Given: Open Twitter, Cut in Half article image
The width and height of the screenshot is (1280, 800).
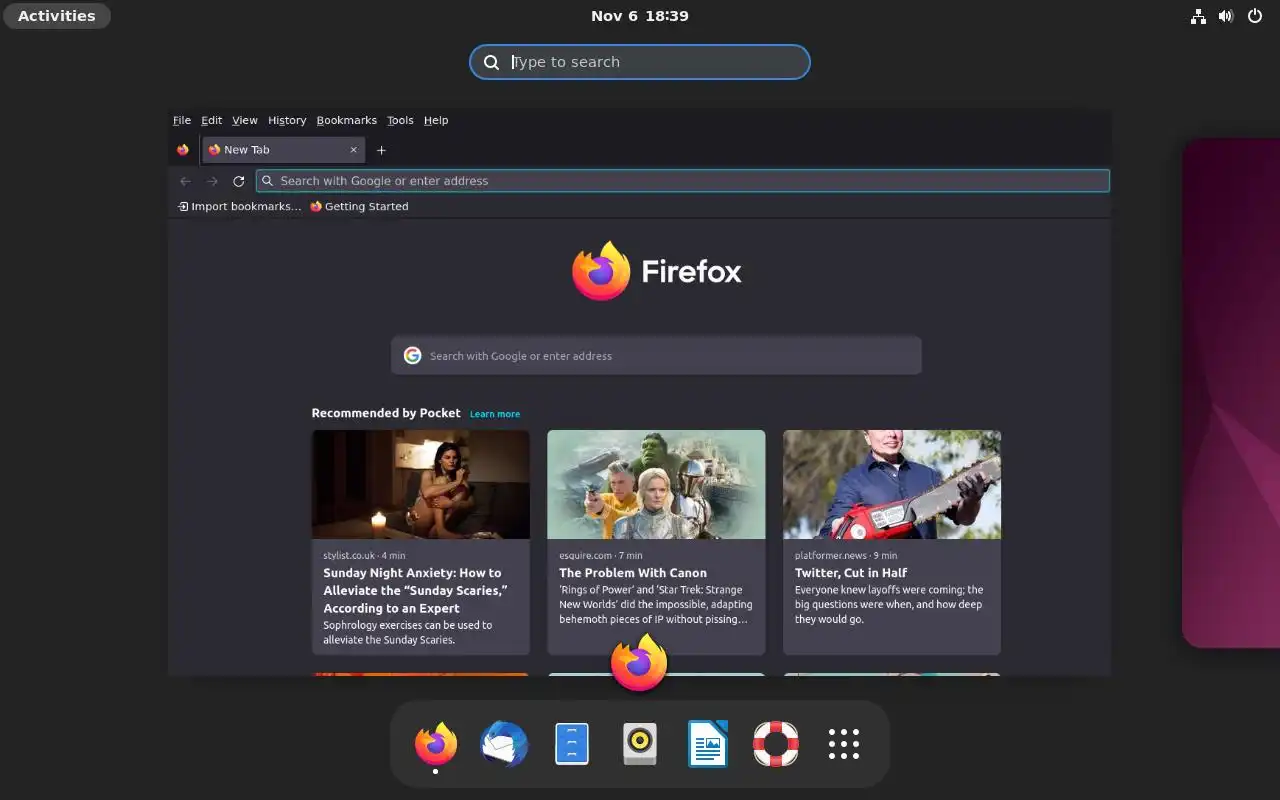Looking at the screenshot, I should 892,485.
